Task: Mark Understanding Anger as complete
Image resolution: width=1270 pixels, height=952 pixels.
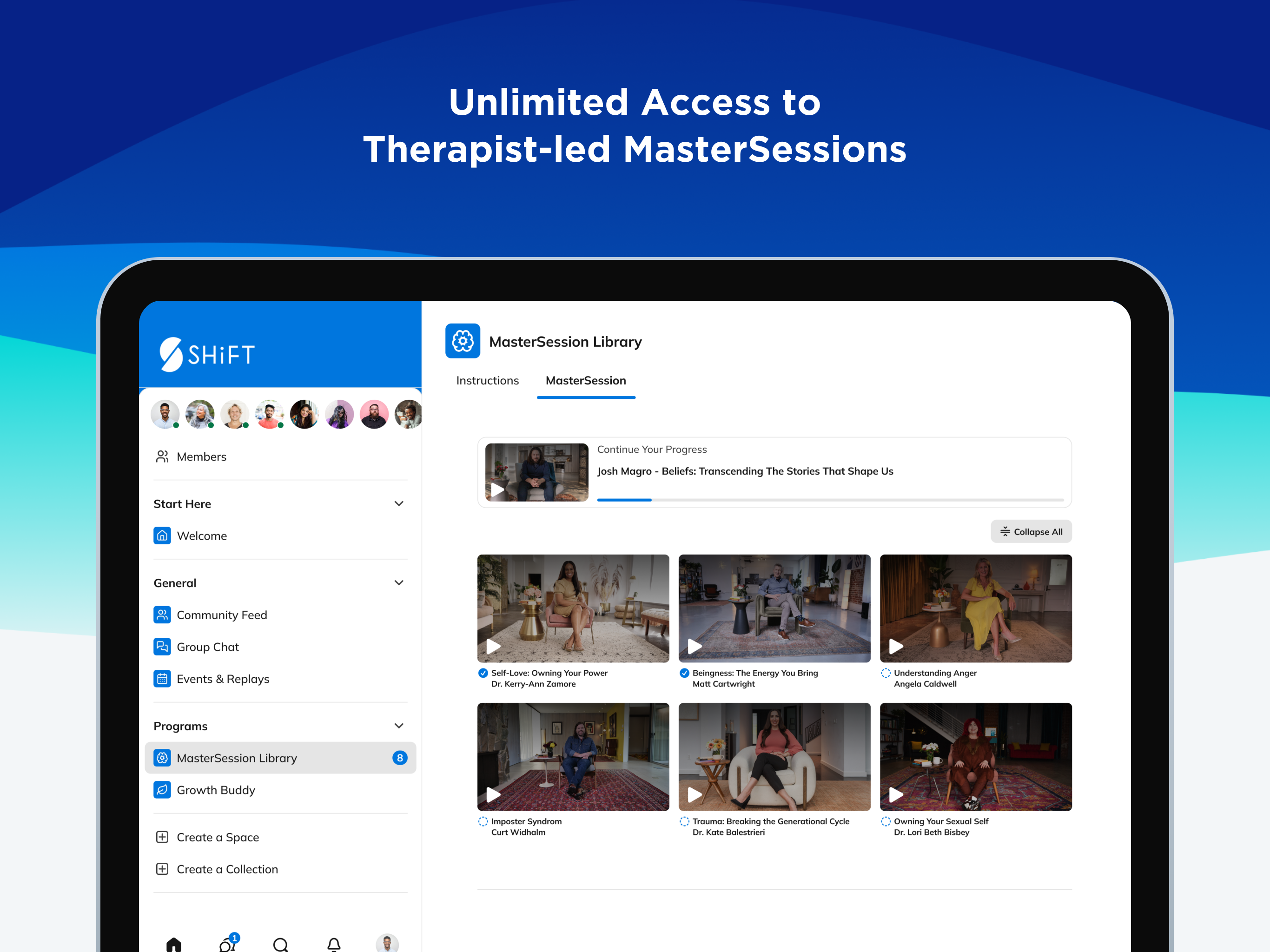Action: click(x=886, y=673)
